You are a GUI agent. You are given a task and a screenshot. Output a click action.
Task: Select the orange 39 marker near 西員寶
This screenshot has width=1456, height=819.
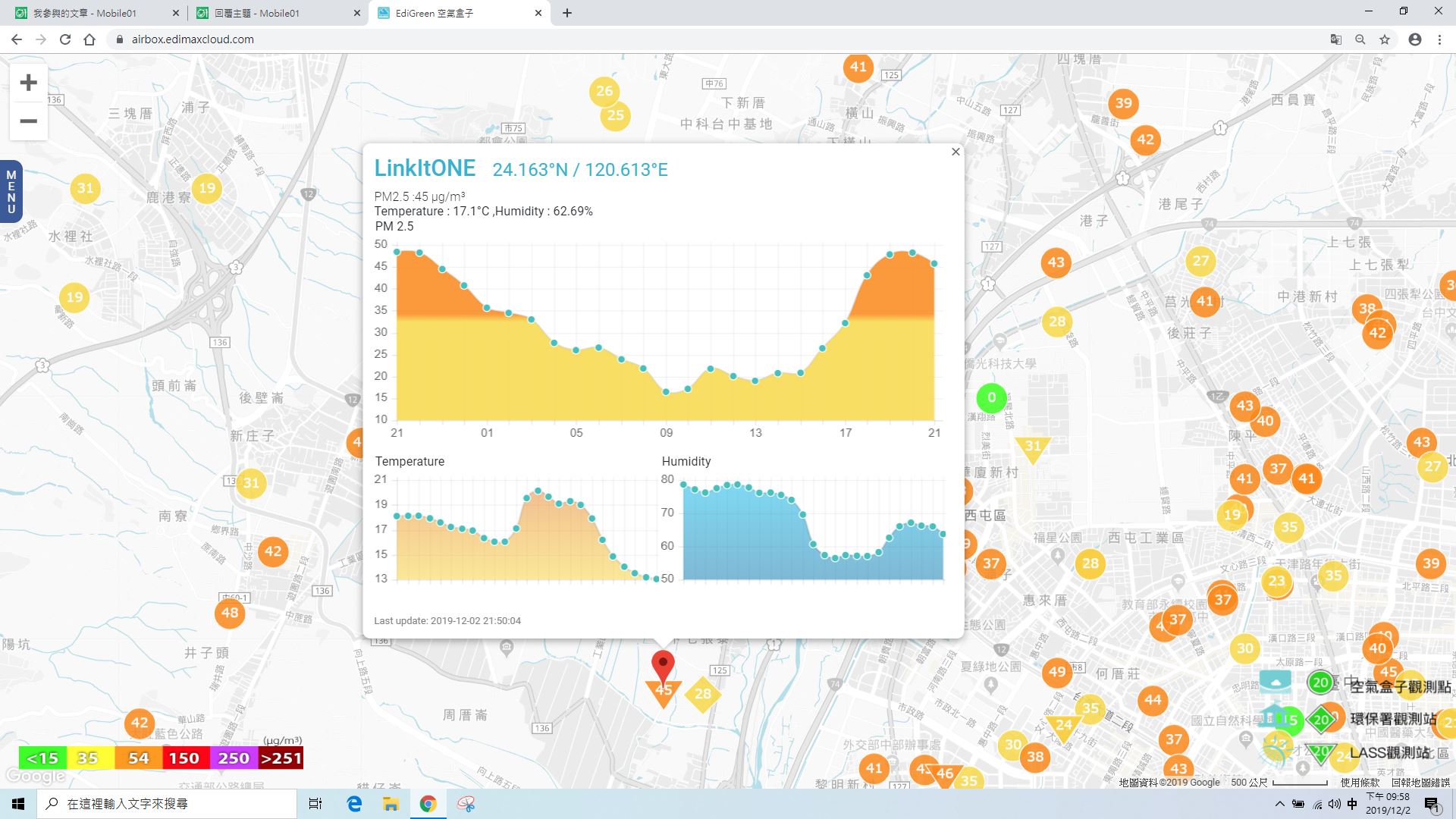click(x=1124, y=103)
